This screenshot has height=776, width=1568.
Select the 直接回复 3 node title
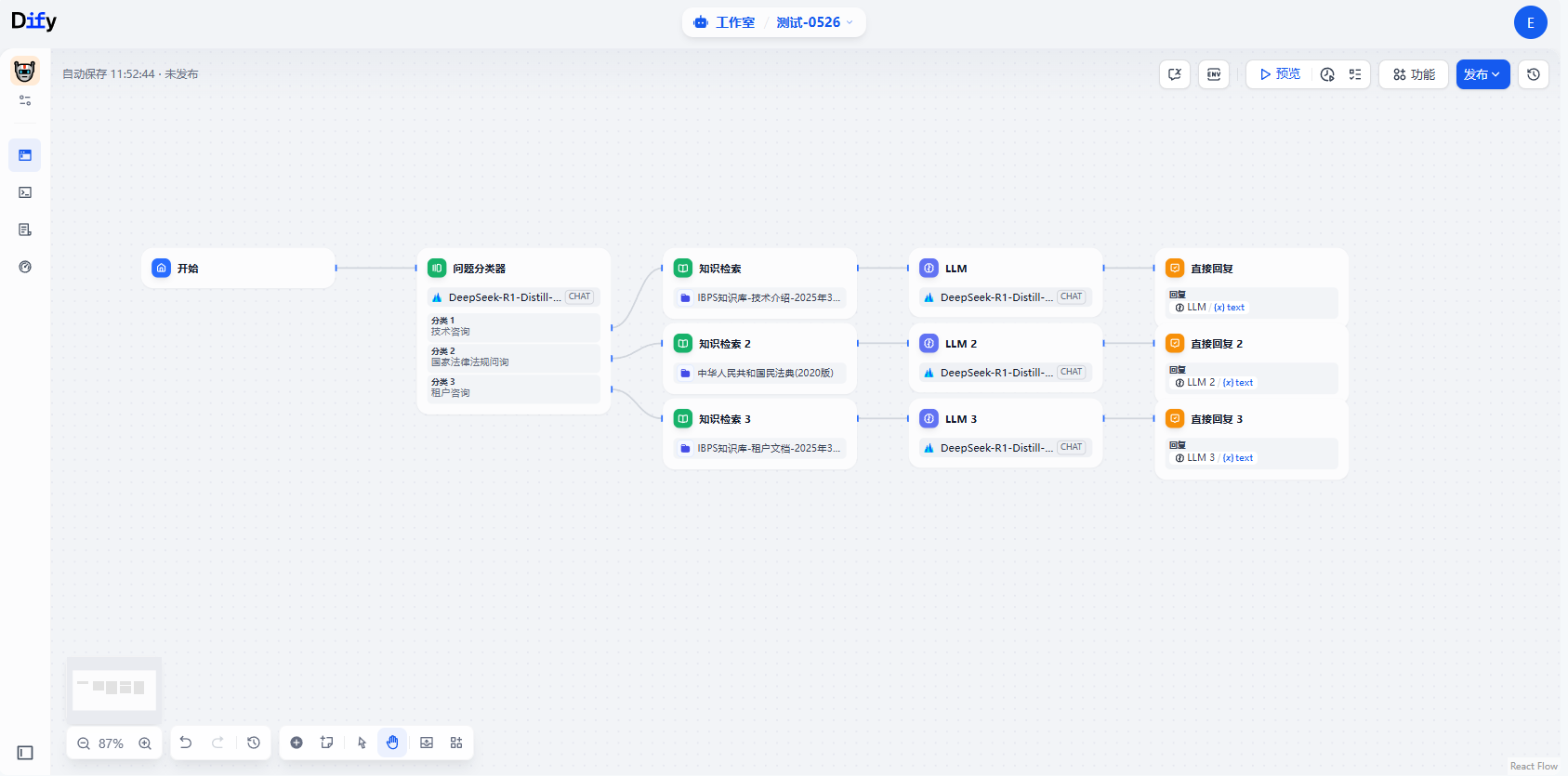tap(1216, 419)
